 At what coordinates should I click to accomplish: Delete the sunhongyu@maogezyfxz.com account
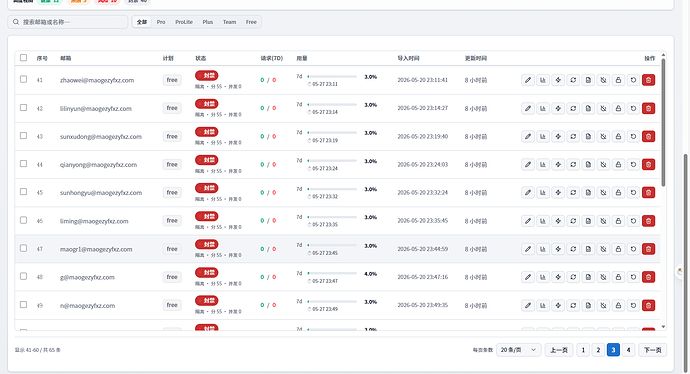(x=648, y=193)
